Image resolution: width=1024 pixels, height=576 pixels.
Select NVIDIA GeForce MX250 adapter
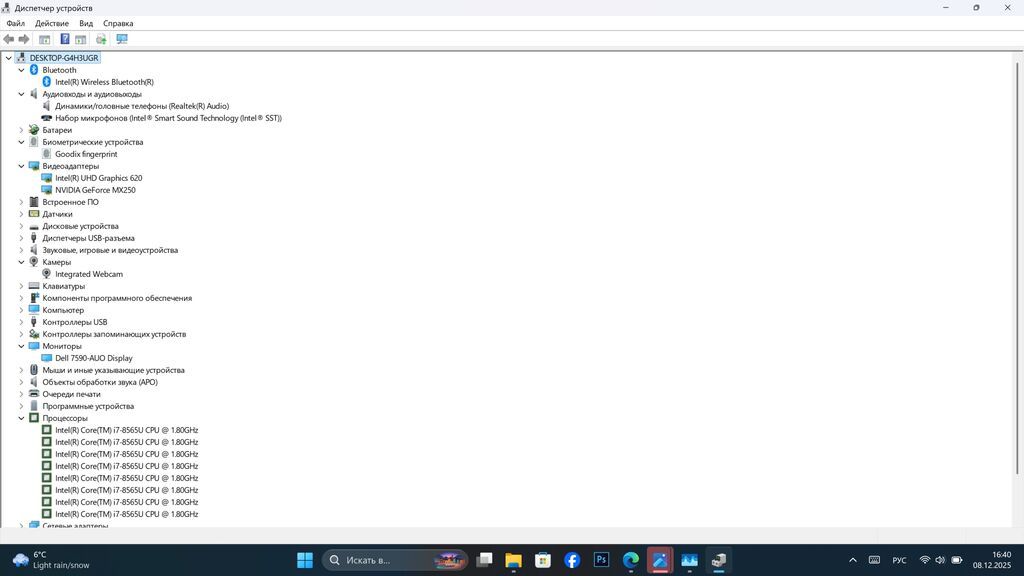point(95,190)
